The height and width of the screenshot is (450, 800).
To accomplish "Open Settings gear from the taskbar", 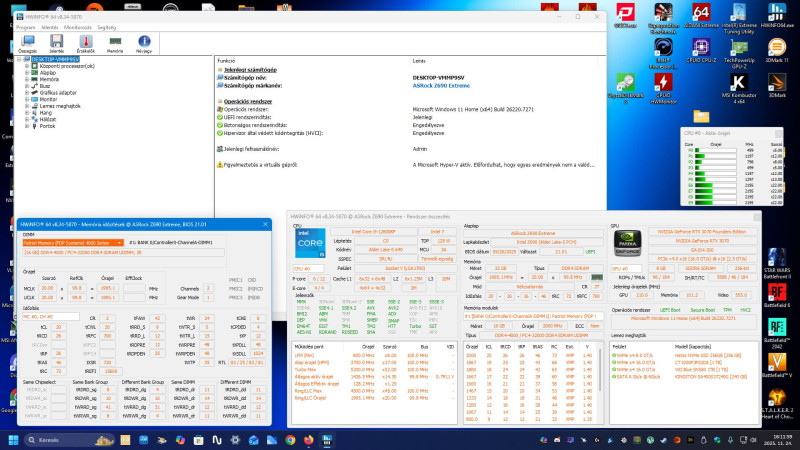I will pyautogui.click(x=235, y=440).
